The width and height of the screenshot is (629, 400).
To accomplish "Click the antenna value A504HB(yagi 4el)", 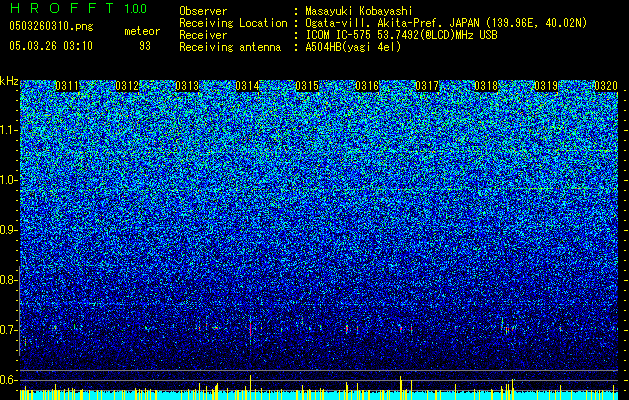I will [x=353, y=47].
